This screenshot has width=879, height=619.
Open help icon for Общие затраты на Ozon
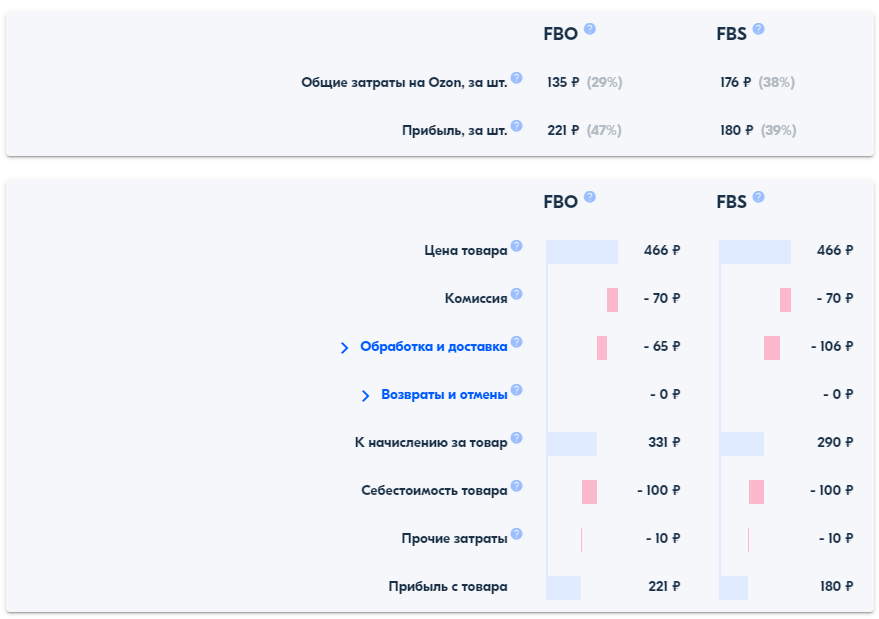(517, 78)
